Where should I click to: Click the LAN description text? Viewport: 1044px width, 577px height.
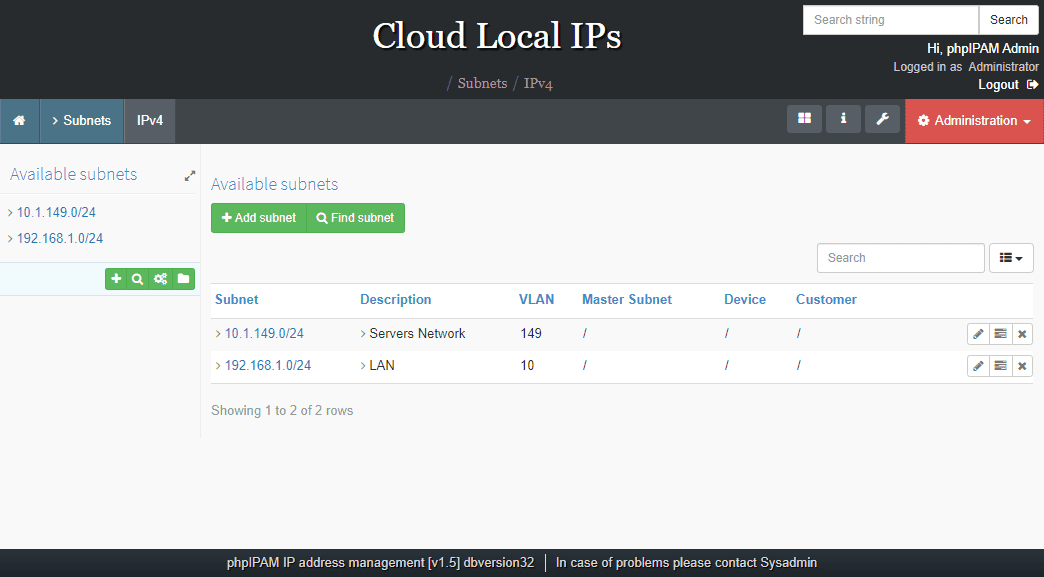382,365
